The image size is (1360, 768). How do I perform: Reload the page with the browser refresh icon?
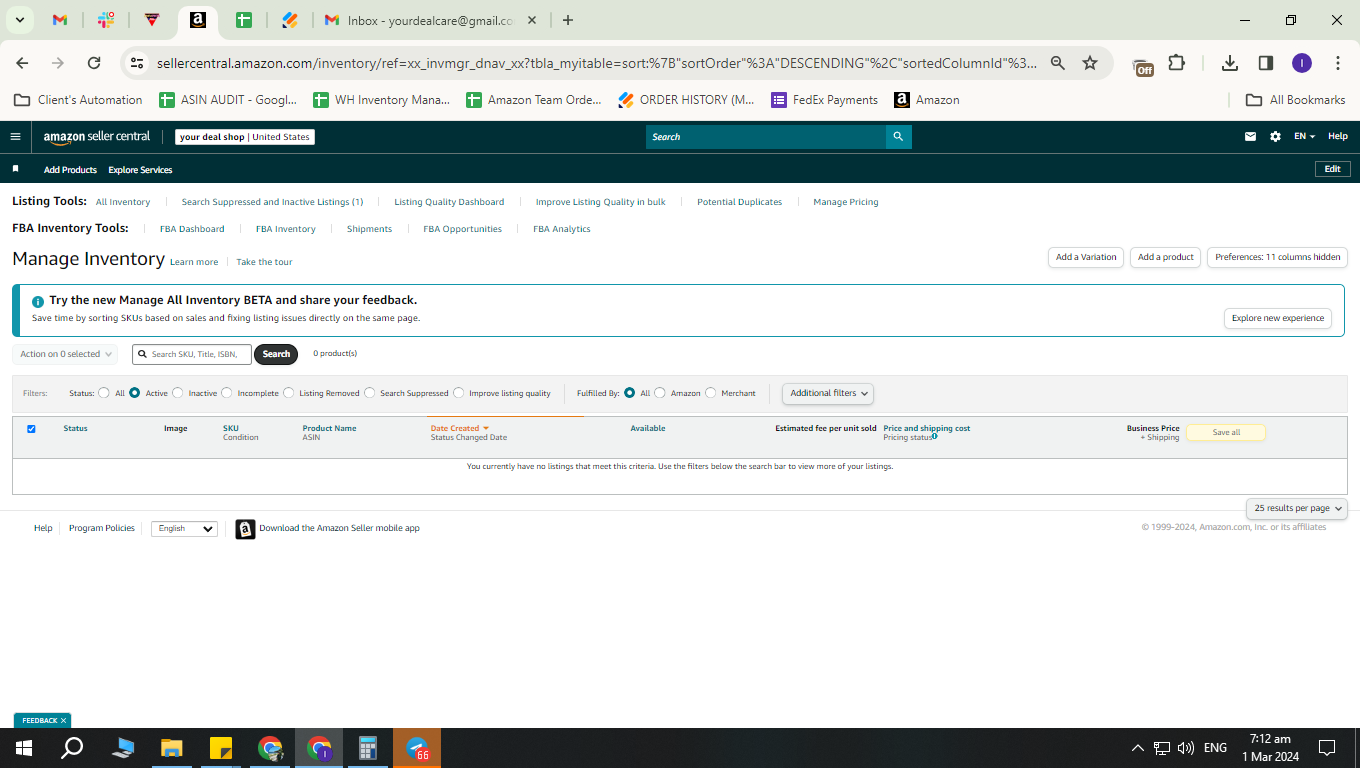(94, 63)
